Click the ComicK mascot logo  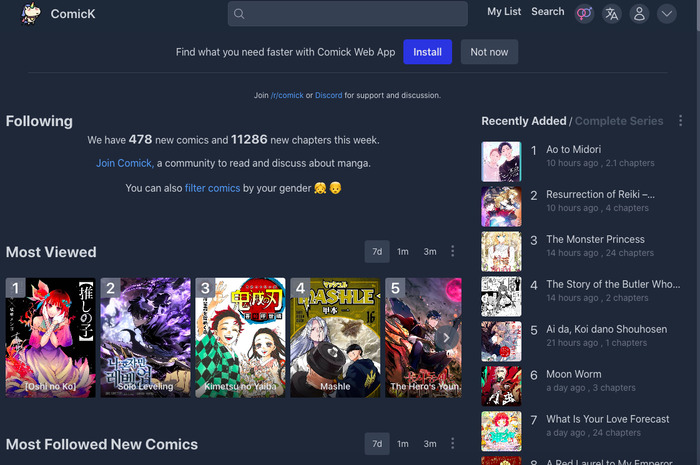[x=31, y=13]
